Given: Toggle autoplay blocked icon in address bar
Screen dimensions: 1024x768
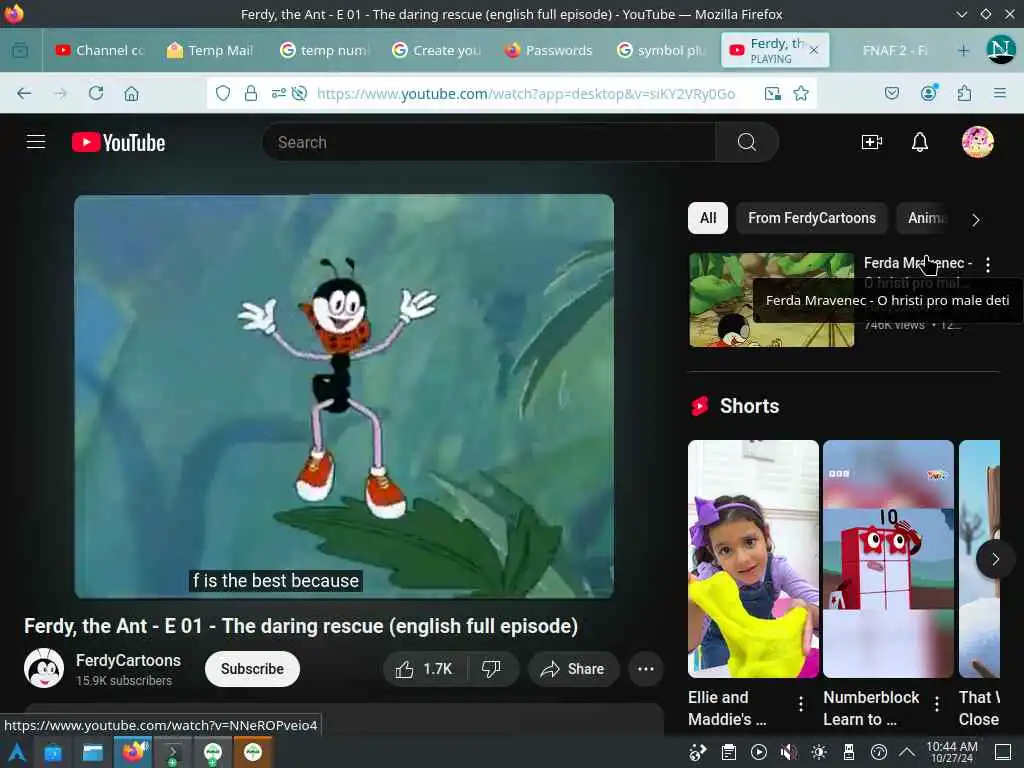Looking at the screenshot, I should click(x=299, y=93).
